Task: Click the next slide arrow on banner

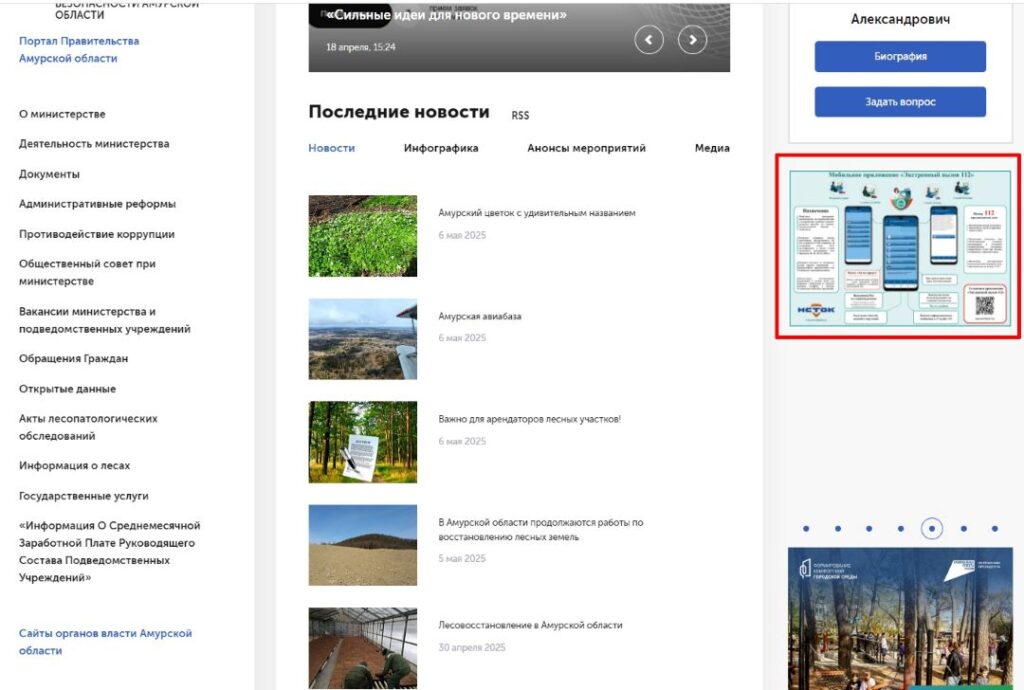Action: coord(692,40)
